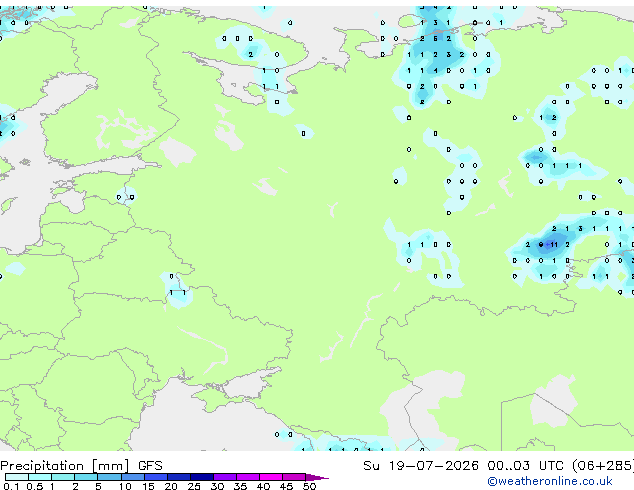This screenshot has height=490, width=634.
Task: Click the '35' legend scale label
Action: pyautogui.click(x=240, y=486)
